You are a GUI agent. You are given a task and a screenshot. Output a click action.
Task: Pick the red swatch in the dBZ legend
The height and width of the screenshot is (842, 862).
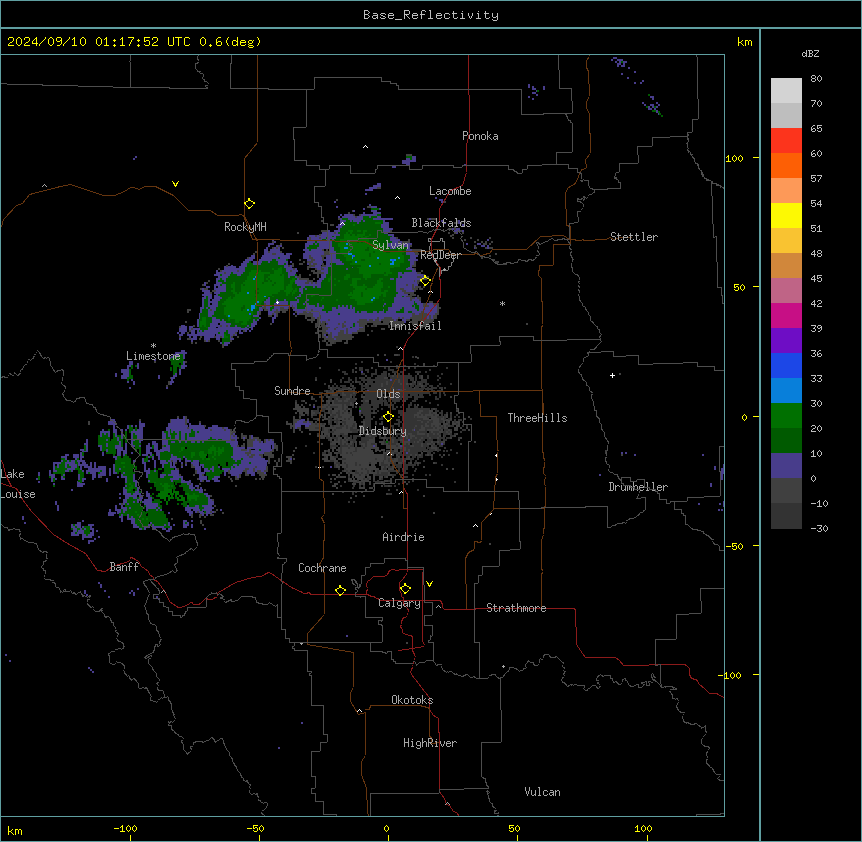(786, 141)
